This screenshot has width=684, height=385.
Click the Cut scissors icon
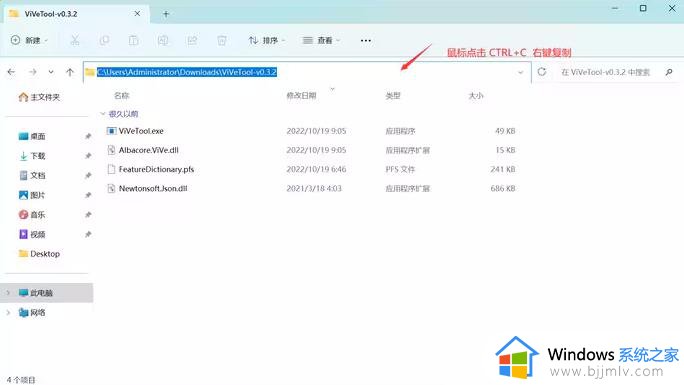point(75,40)
